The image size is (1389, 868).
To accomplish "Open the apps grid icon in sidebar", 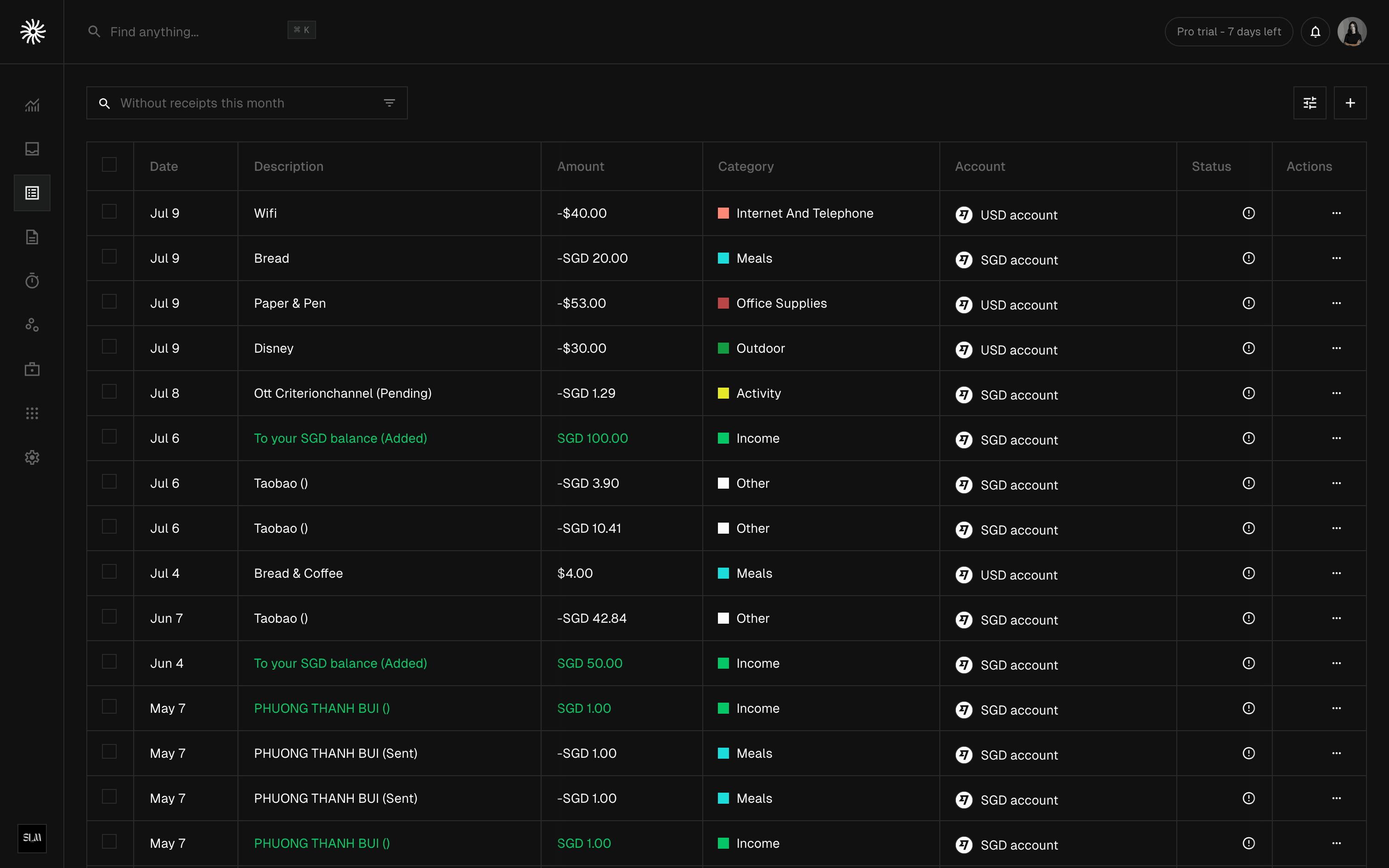I will (32, 413).
